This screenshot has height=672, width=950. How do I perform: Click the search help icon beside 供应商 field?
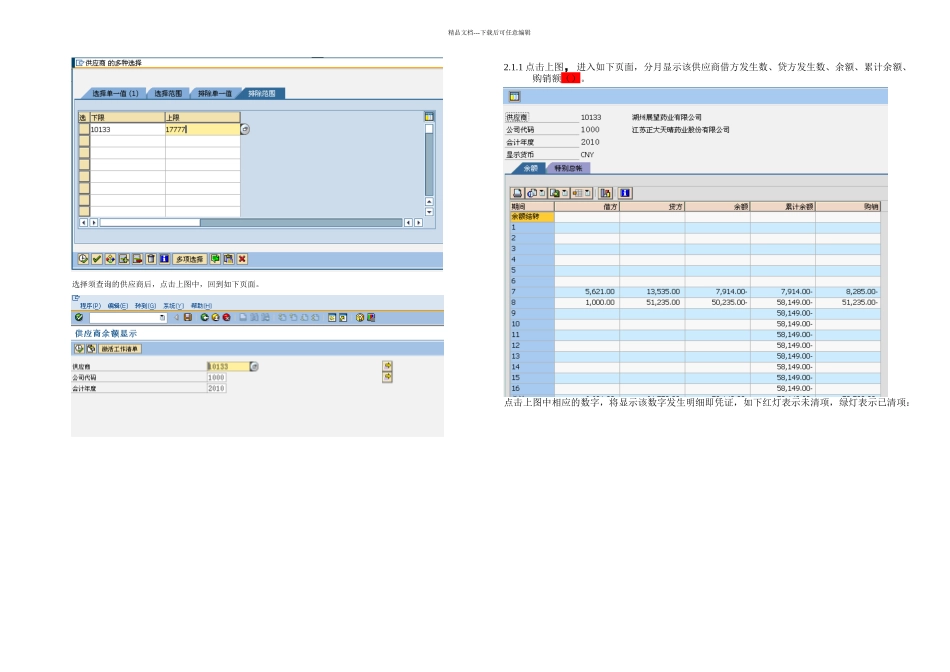click(x=254, y=366)
